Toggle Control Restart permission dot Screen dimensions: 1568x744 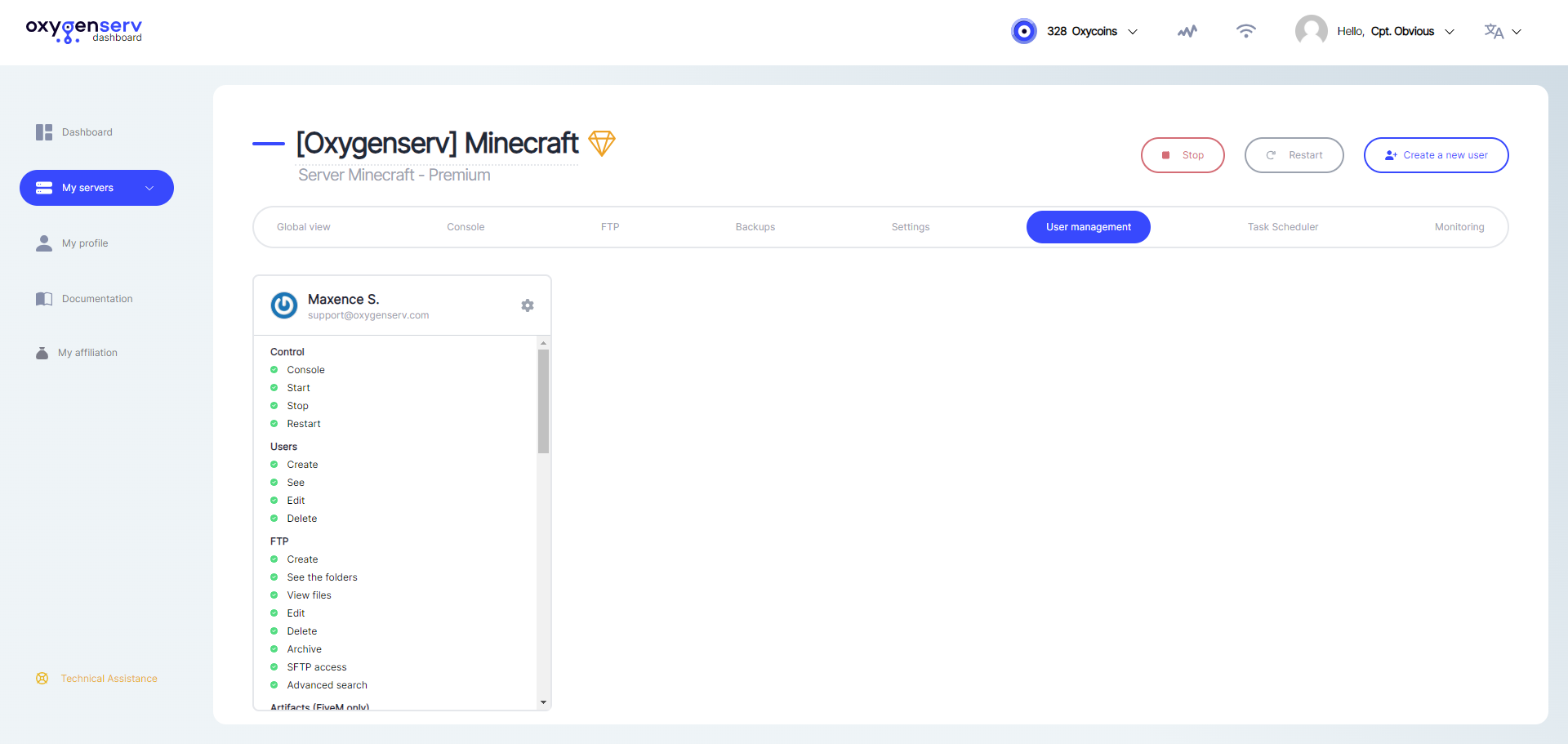(x=274, y=424)
